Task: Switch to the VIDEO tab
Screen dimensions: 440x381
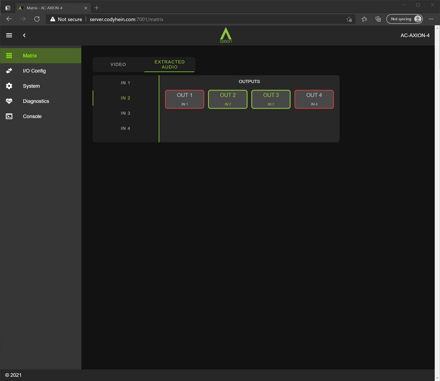Action: [118, 64]
